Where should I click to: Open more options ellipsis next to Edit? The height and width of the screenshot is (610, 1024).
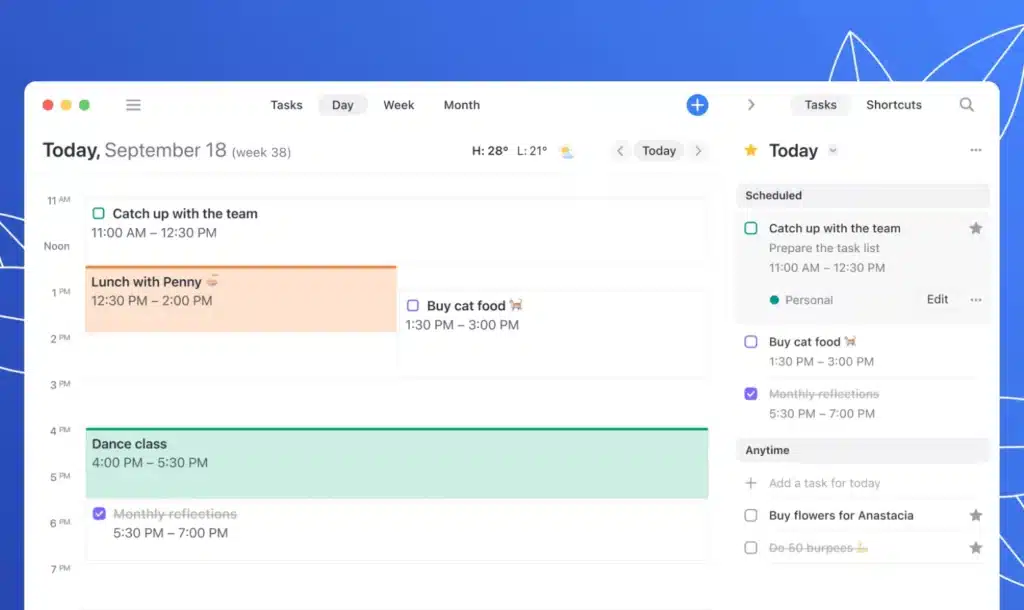(x=976, y=300)
